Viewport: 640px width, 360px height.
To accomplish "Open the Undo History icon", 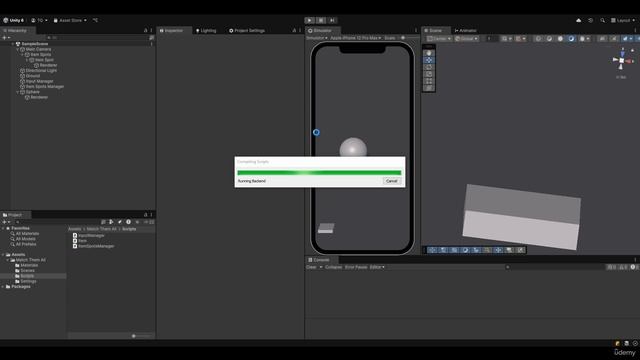I will point(590,20).
